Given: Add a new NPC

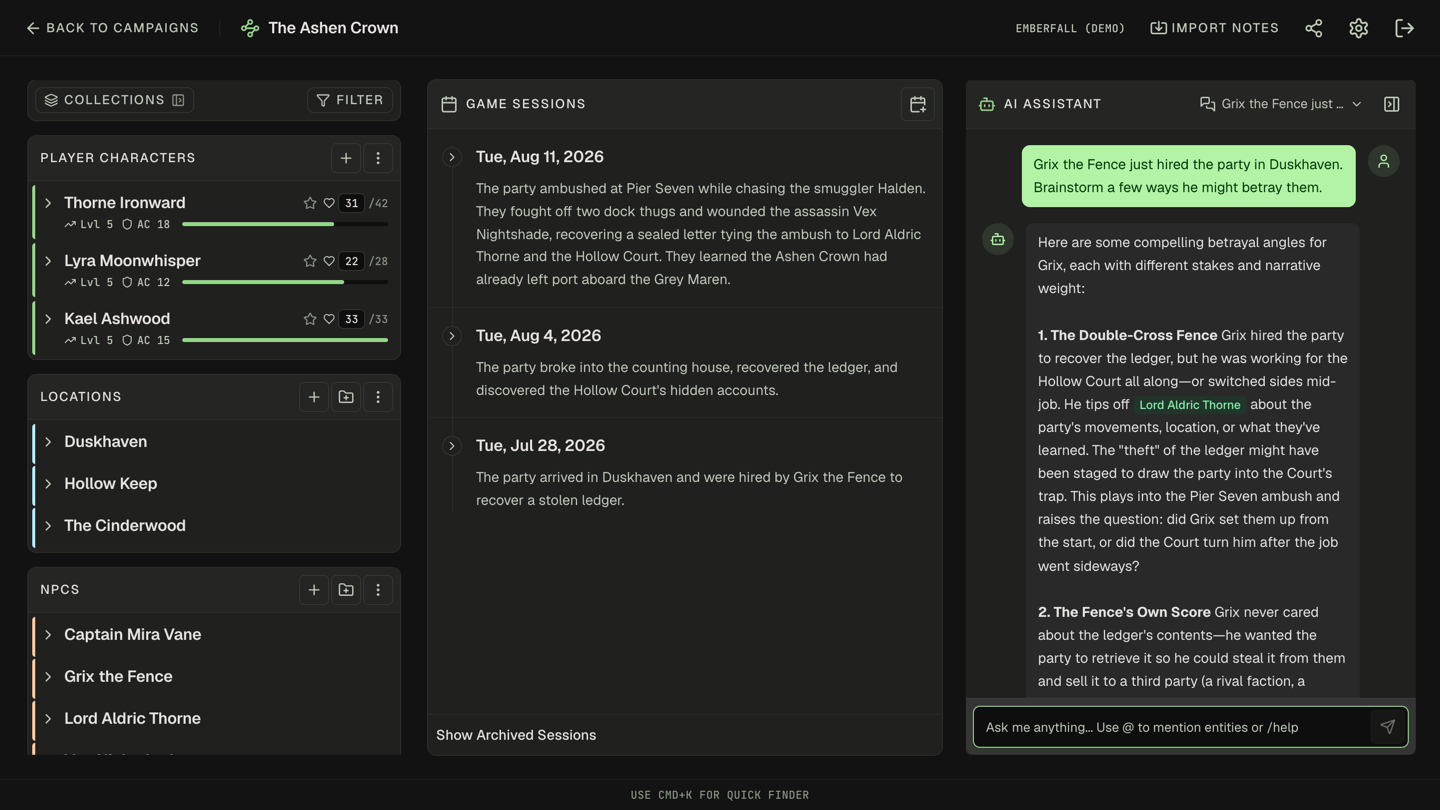Looking at the screenshot, I should 314,590.
